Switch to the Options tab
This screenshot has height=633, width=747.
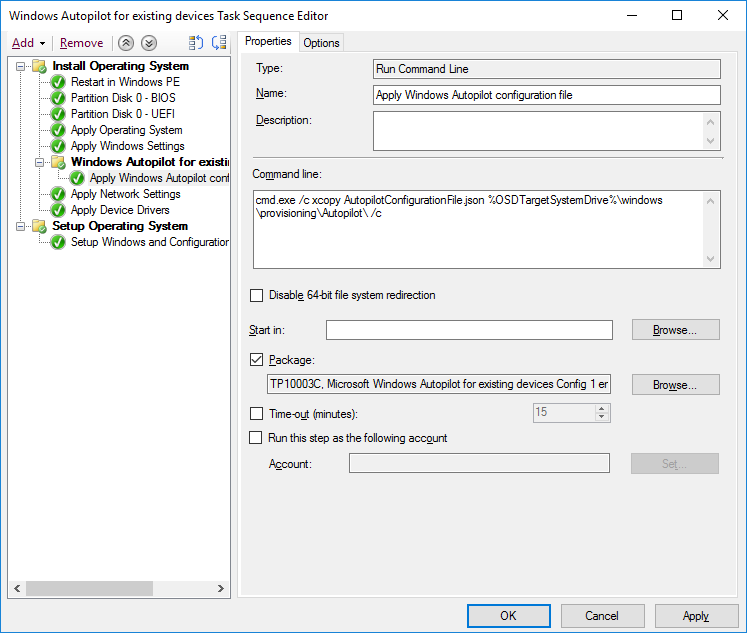pyautogui.click(x=321, y=43)
